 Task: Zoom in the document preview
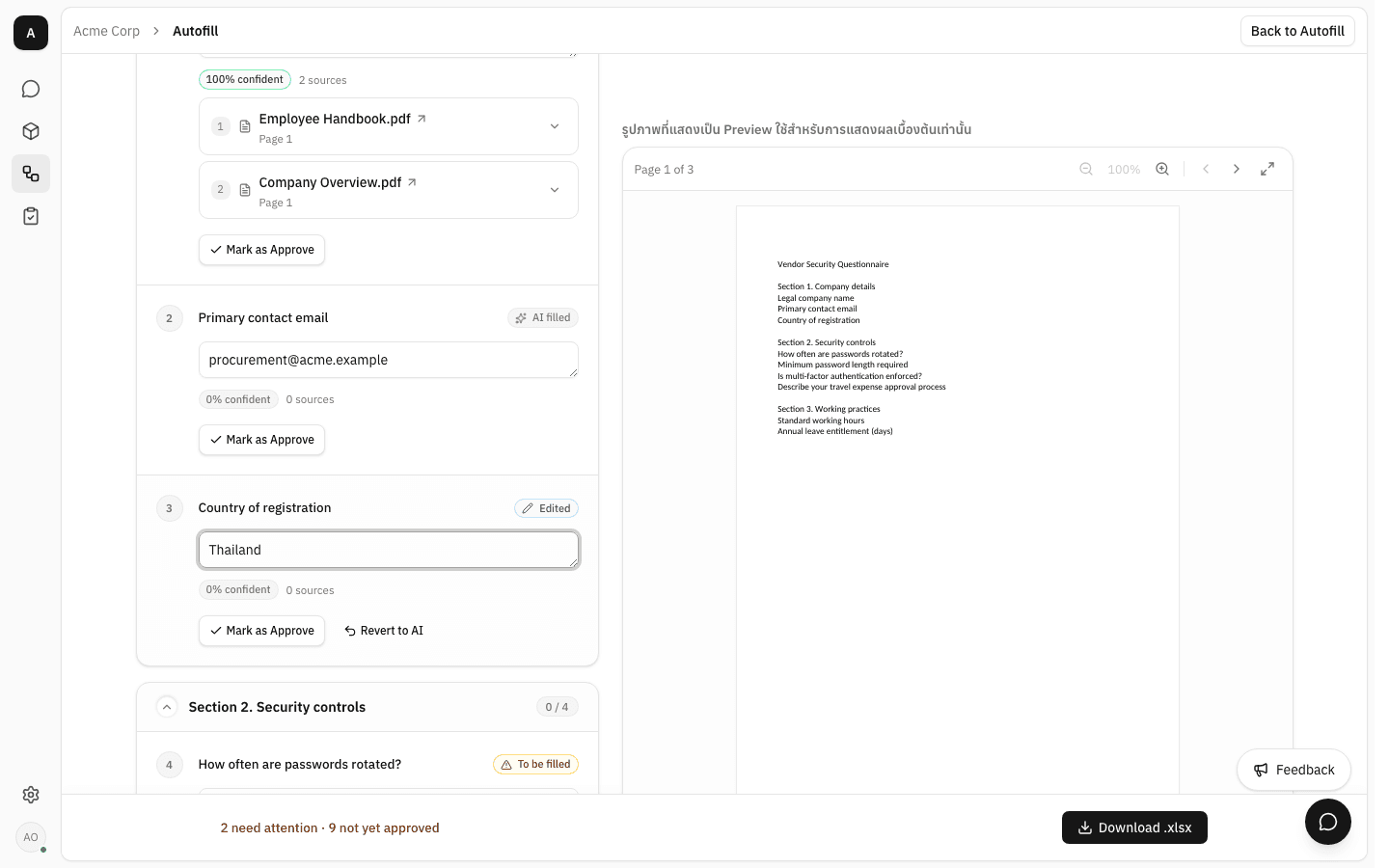(1162, 169)
